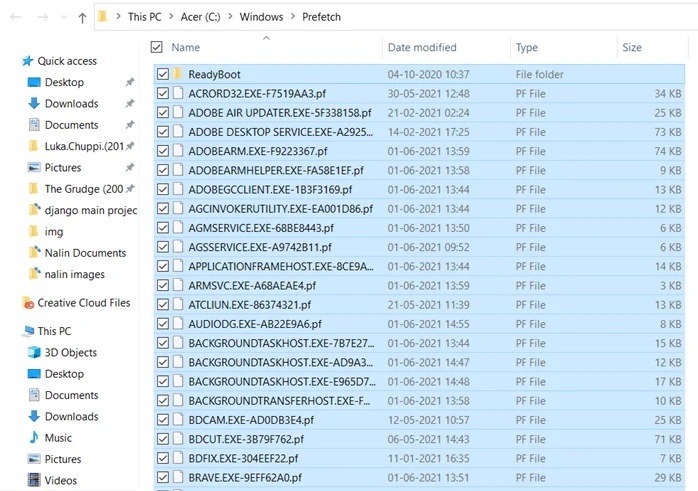This screenshot has height=491, width=698.
Task: Click Documents icon under This PC
Action: pos(34,395)
